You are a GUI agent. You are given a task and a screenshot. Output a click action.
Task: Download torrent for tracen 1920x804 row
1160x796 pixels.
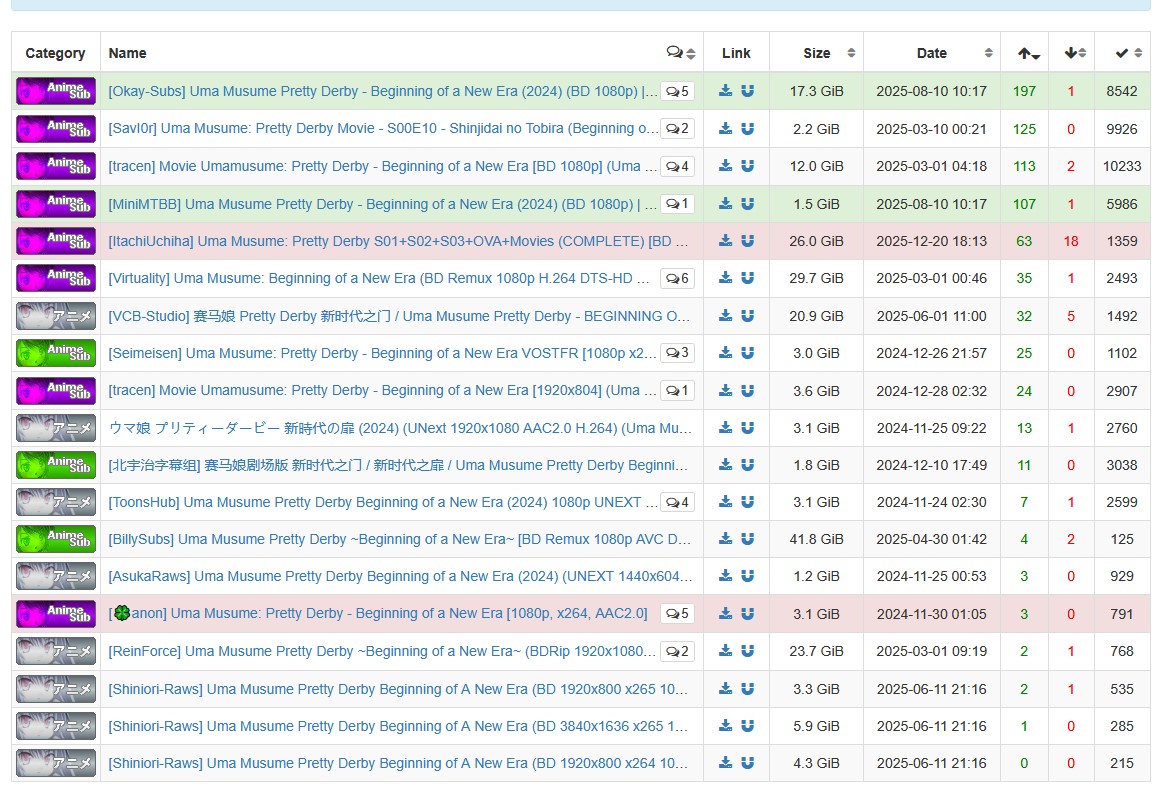click(x=726, y=391)
